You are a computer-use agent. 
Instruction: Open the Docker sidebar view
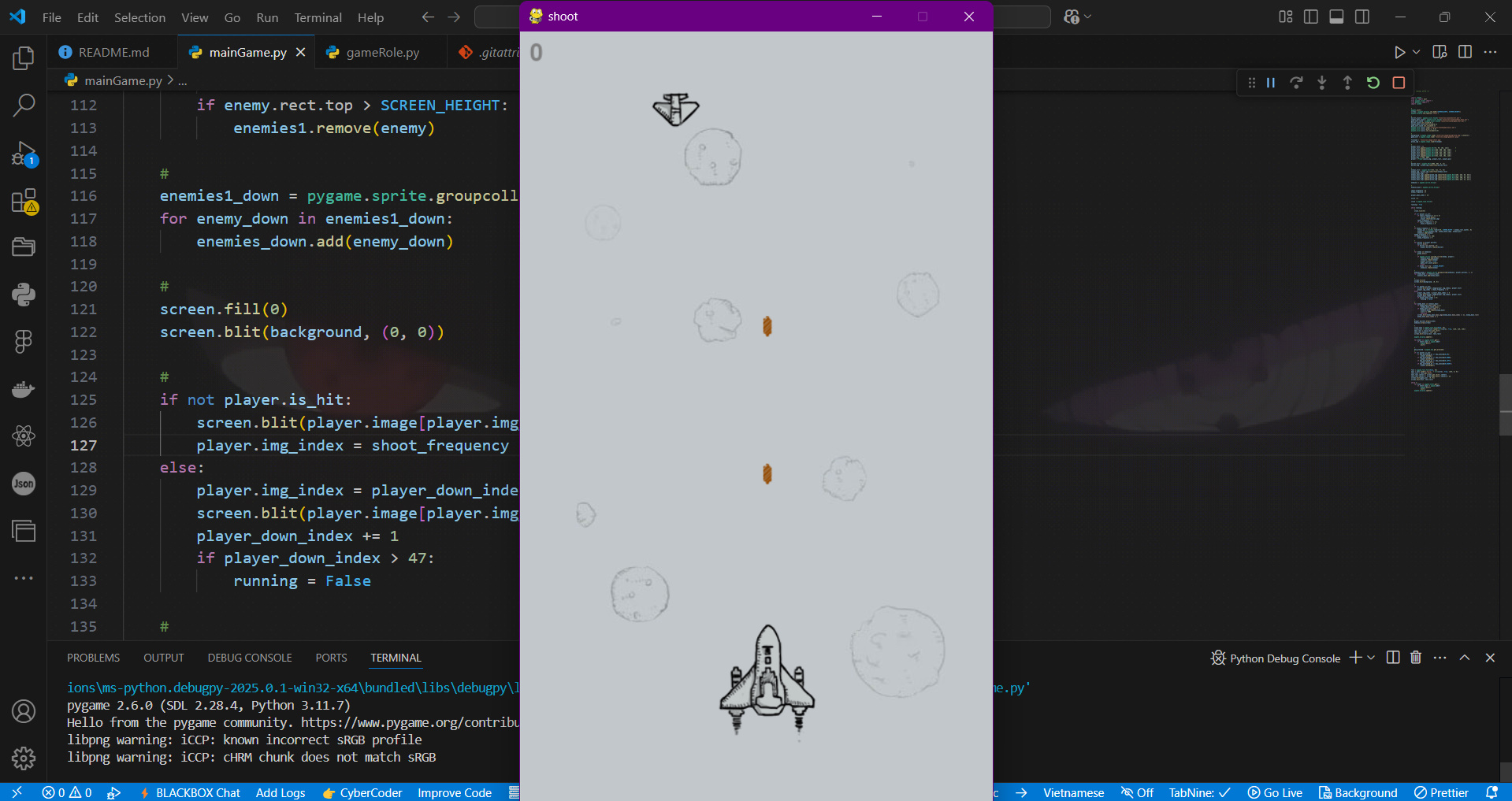pyautogui.click(x=24, y=389)
